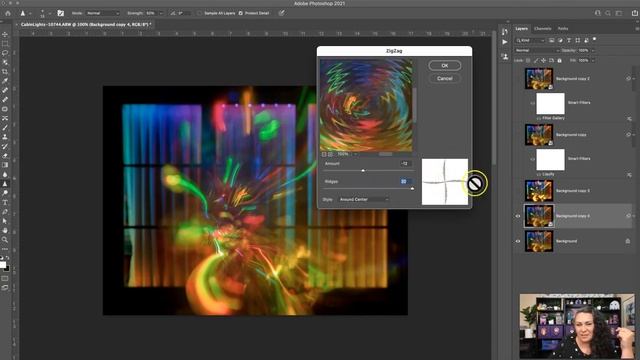Open the brush preset picker arrow
This screenshot has height=360, width=640.
tap(50, 13)
